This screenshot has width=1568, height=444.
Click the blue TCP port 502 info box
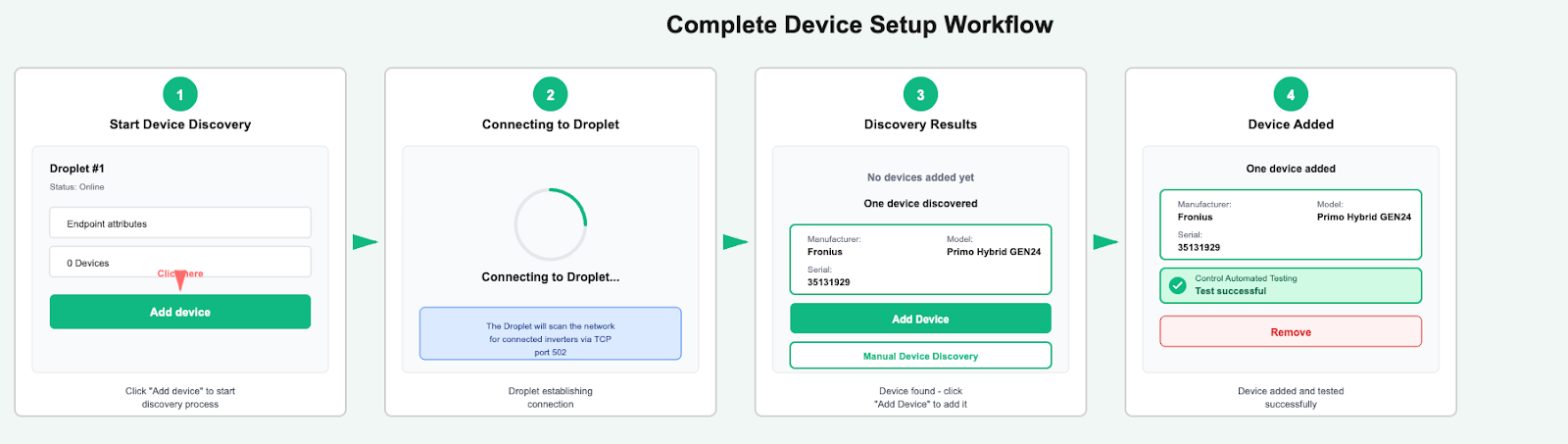point(551,334)
